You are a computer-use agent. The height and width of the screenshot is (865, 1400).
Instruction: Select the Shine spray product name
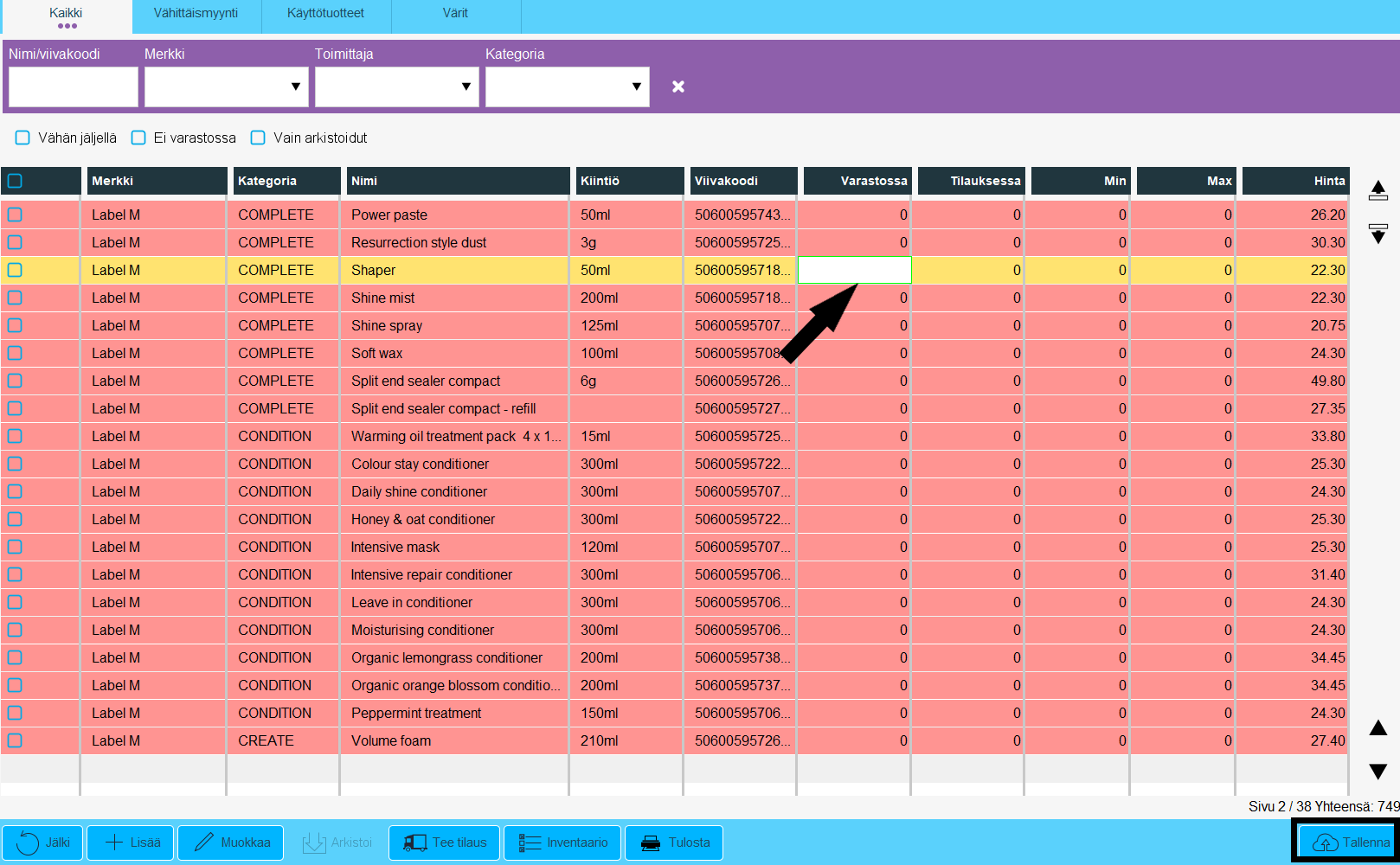pos(387,325)
